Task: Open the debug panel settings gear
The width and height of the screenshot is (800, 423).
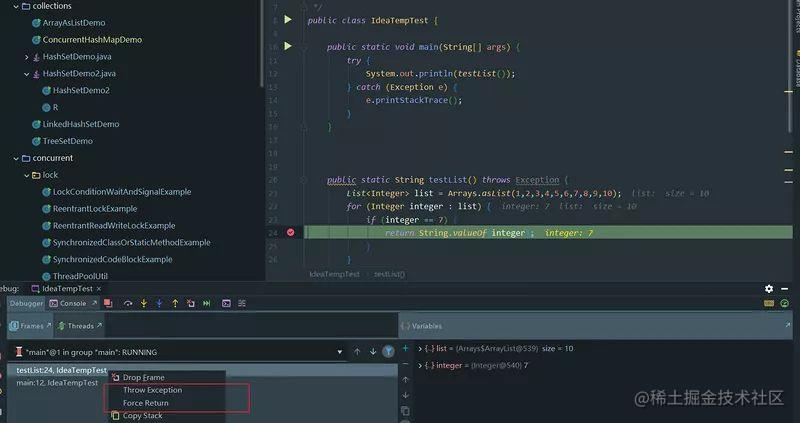Action: [x=769, y=289]
